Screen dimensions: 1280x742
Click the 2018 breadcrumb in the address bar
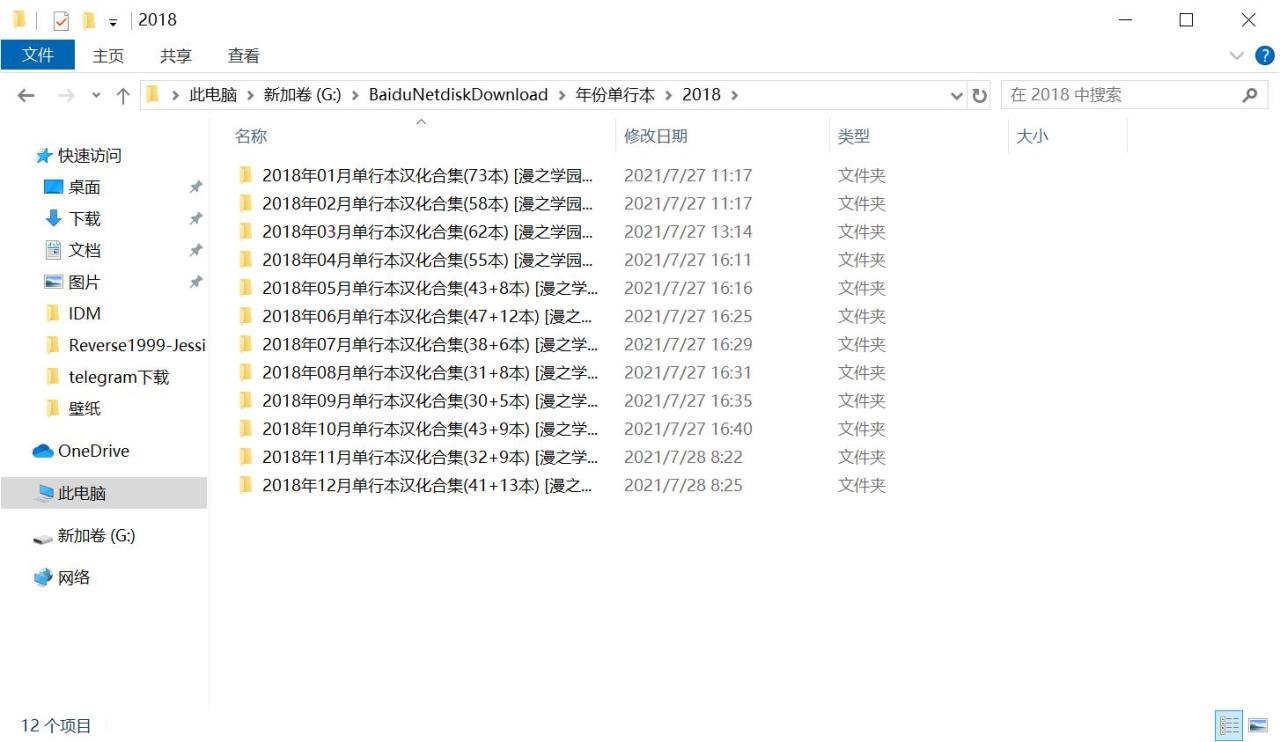[701, 95]
